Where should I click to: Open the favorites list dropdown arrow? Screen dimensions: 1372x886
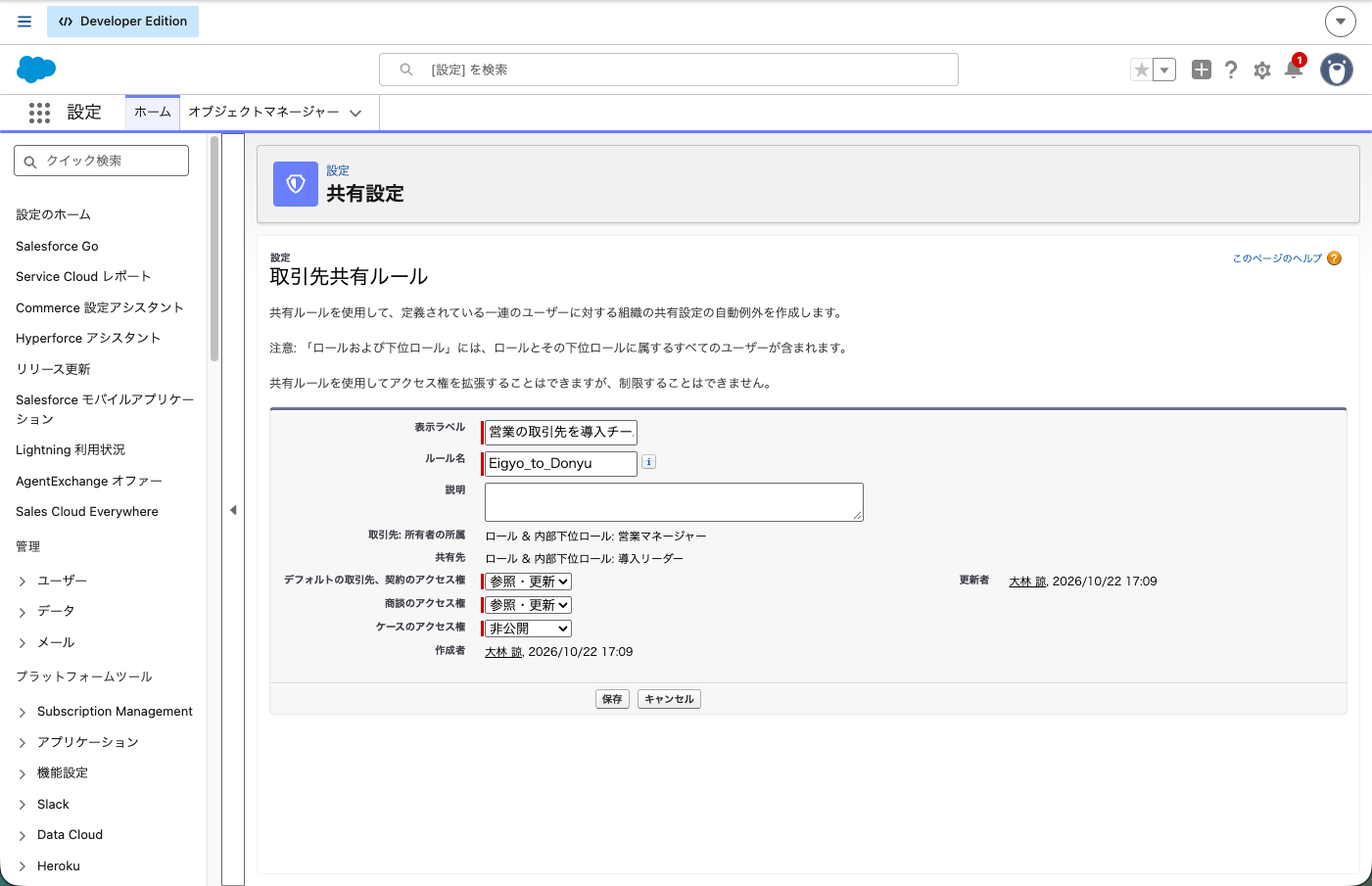coord(1164,70)
